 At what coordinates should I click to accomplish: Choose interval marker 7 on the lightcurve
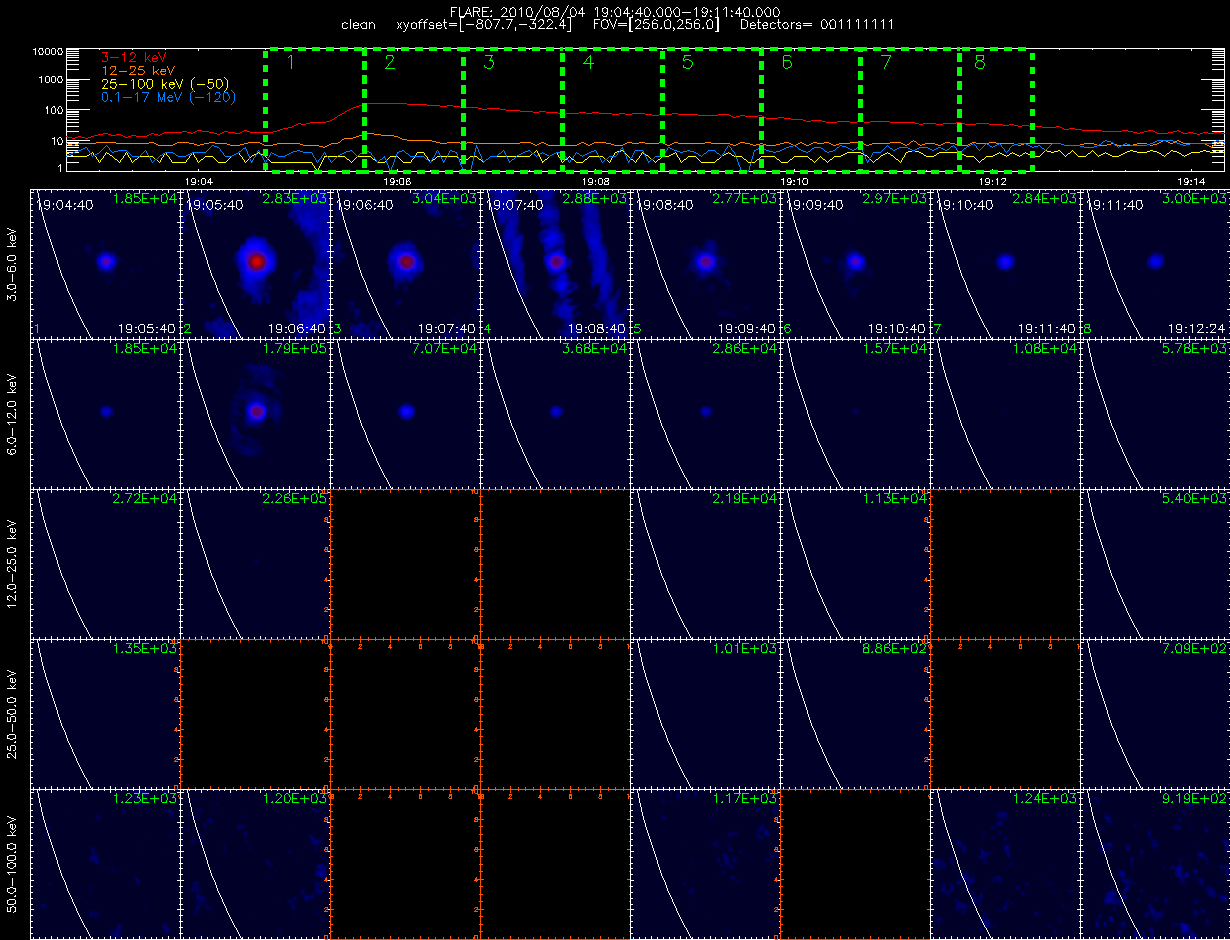tap(885, 63)
